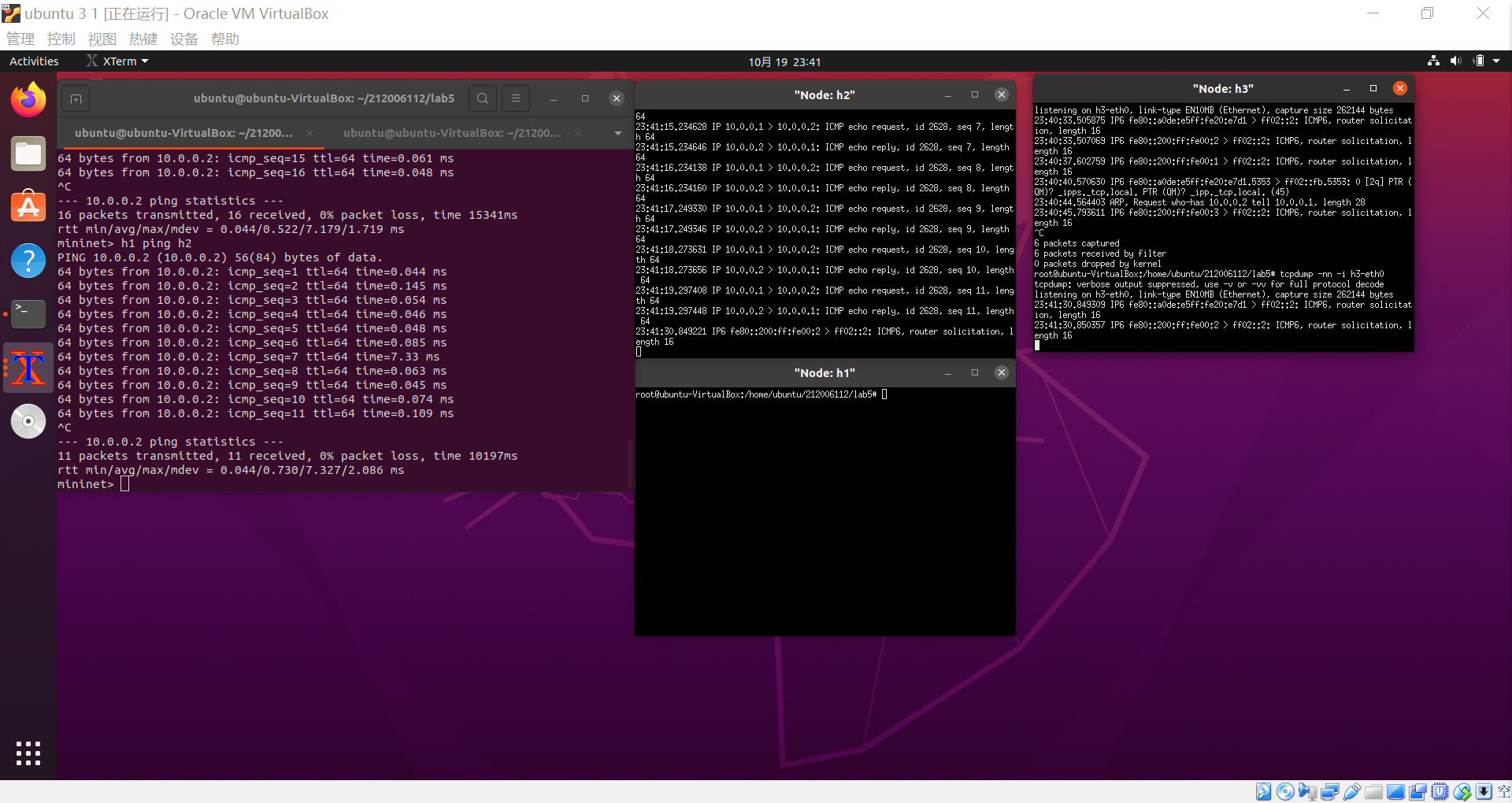The image size is (1512, 803).
Task: Open the Files manager in the dock
Action: click(28, 154)
